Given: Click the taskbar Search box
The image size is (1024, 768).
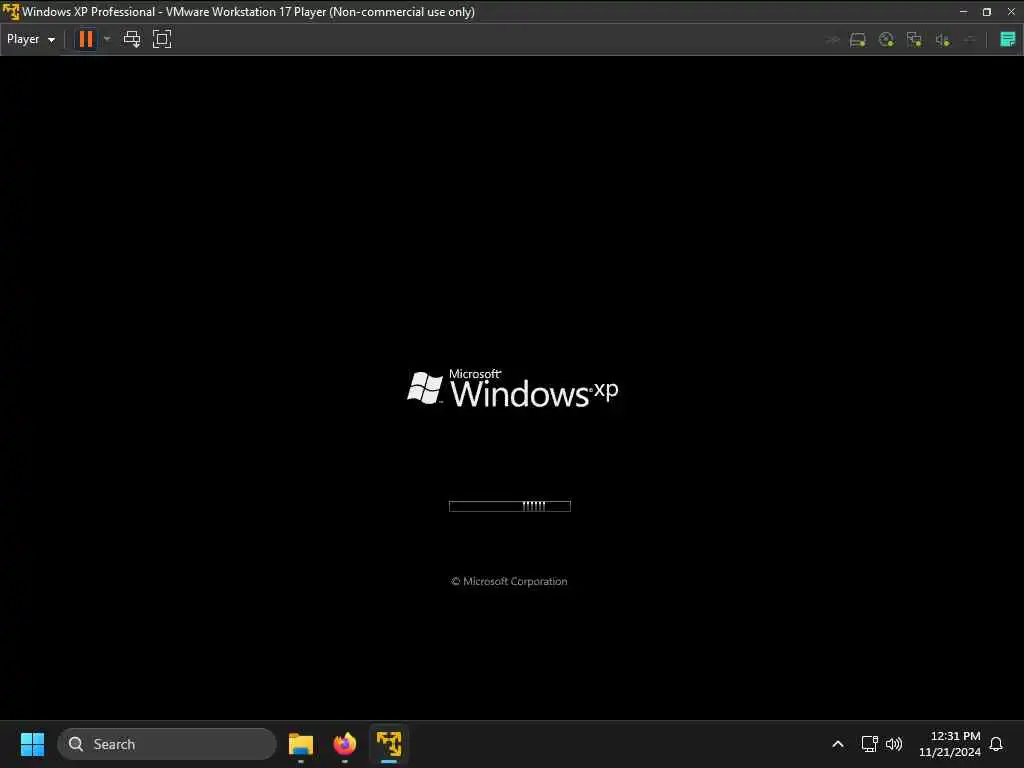Looking at the screenshot, I should pyautogui.click(x=167, y=744).
